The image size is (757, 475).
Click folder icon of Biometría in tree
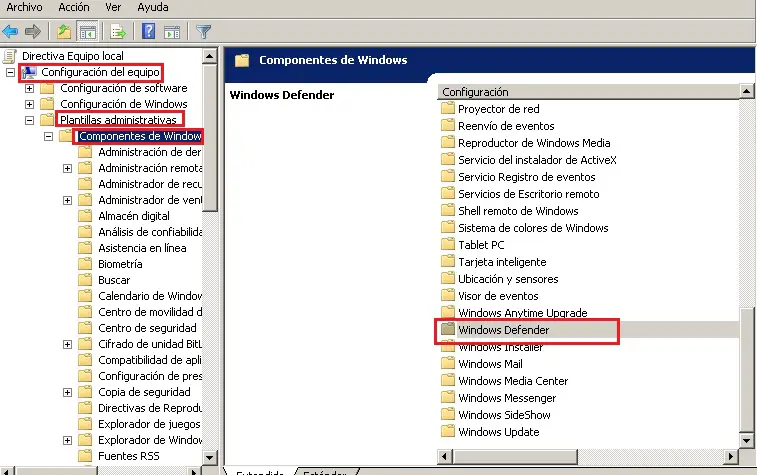point(85,264)
